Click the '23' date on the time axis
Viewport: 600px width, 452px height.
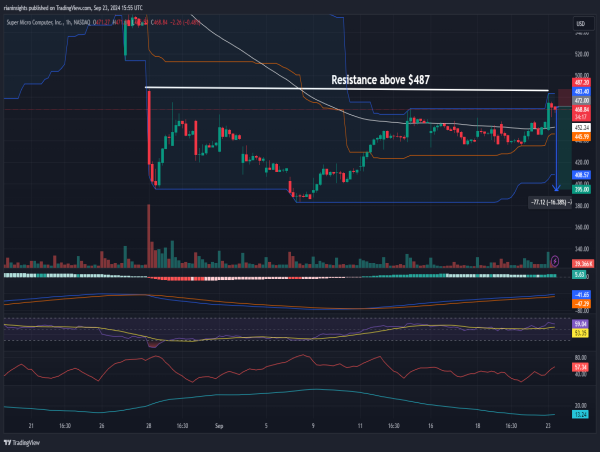tap(548, 426)
